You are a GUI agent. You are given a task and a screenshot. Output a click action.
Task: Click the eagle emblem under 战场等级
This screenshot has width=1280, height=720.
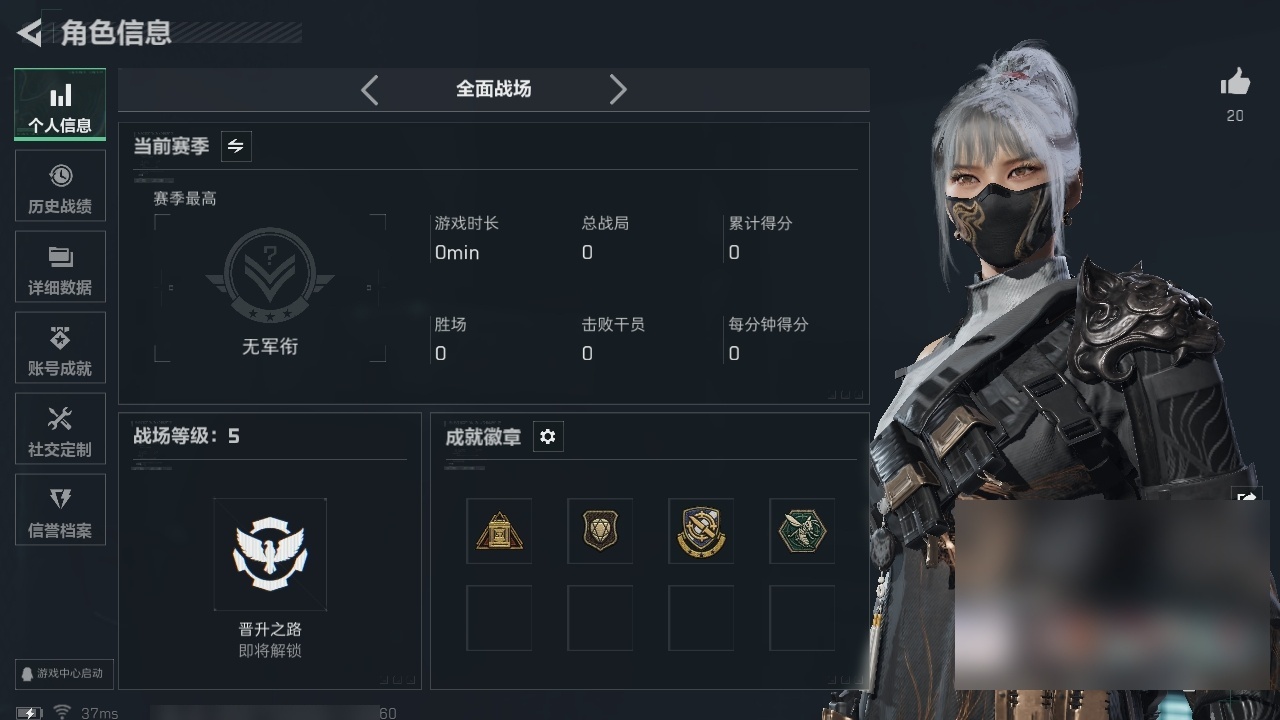(x=270, y=554)
